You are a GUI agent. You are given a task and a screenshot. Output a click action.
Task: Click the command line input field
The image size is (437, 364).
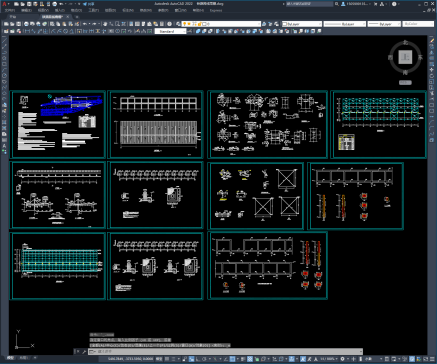(x=225, y=351)
